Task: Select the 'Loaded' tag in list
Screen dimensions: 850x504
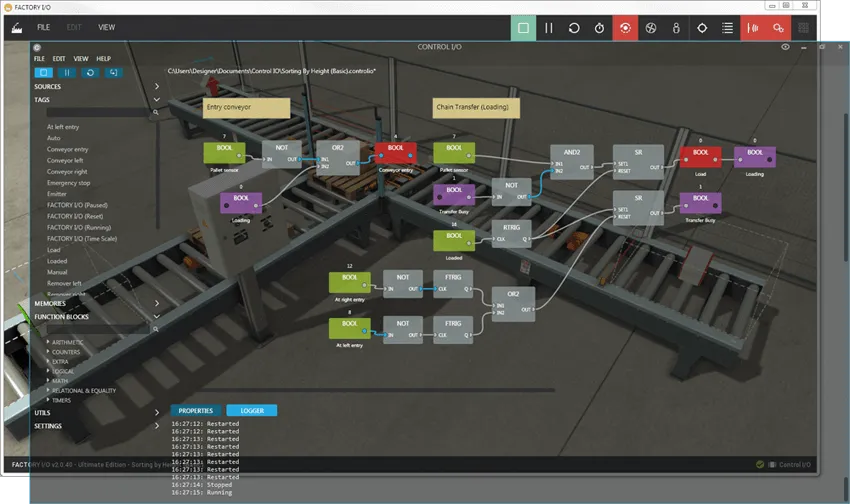Action: click(57, 261)
